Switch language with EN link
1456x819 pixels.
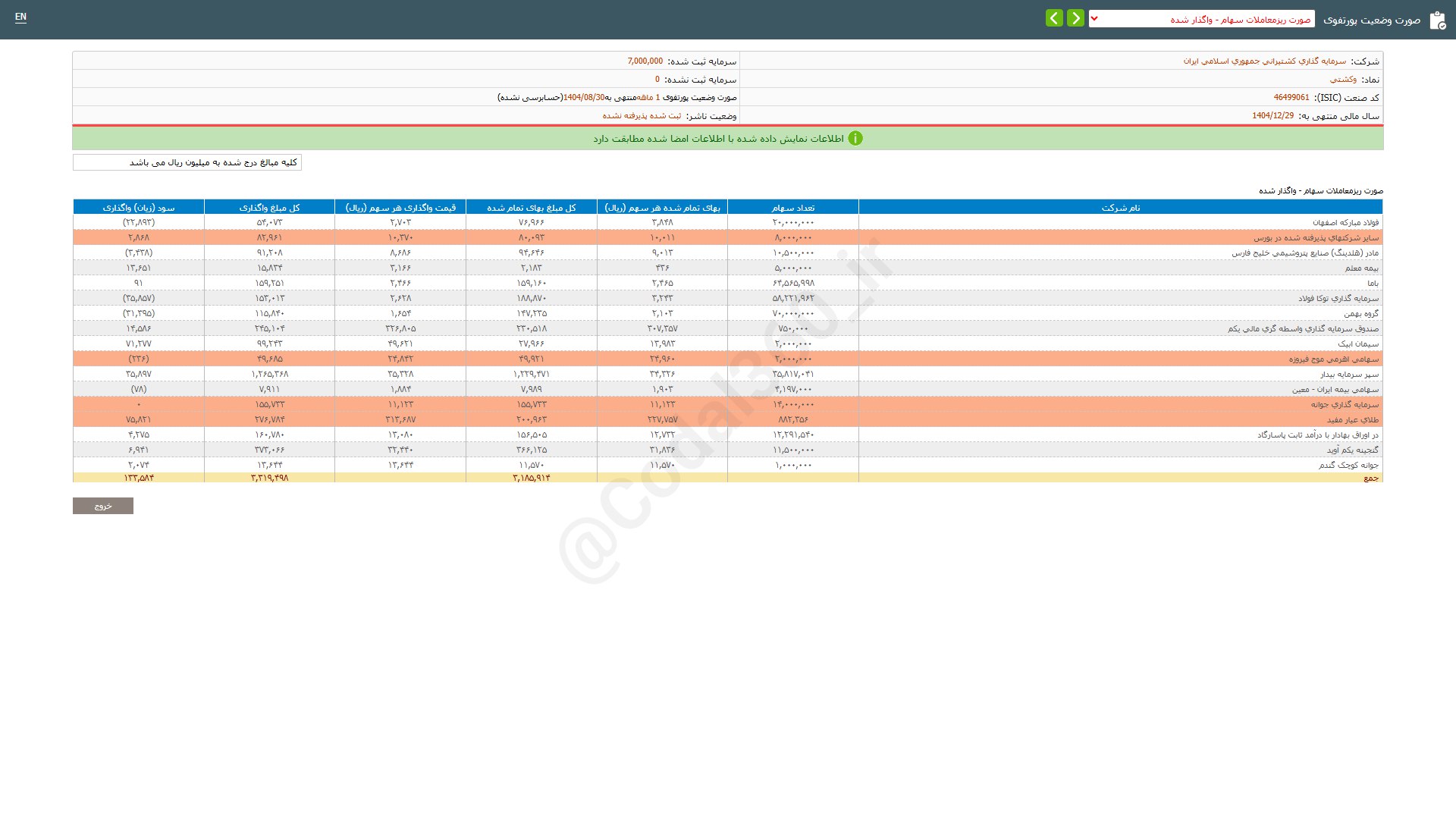pyautogui.click(x=20, y=17)
